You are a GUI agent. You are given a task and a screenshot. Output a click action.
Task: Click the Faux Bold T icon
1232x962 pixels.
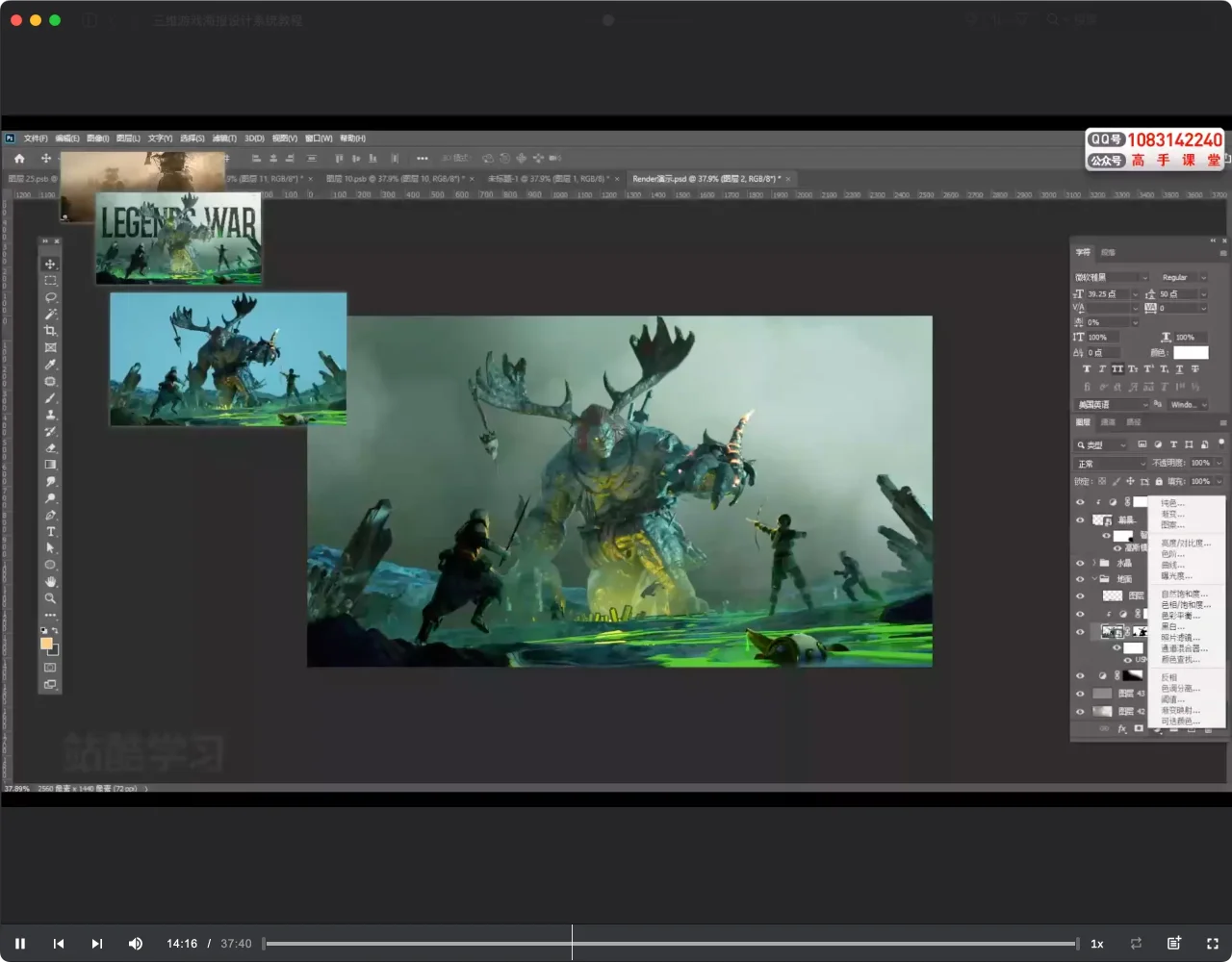(x=1087, y=368)
